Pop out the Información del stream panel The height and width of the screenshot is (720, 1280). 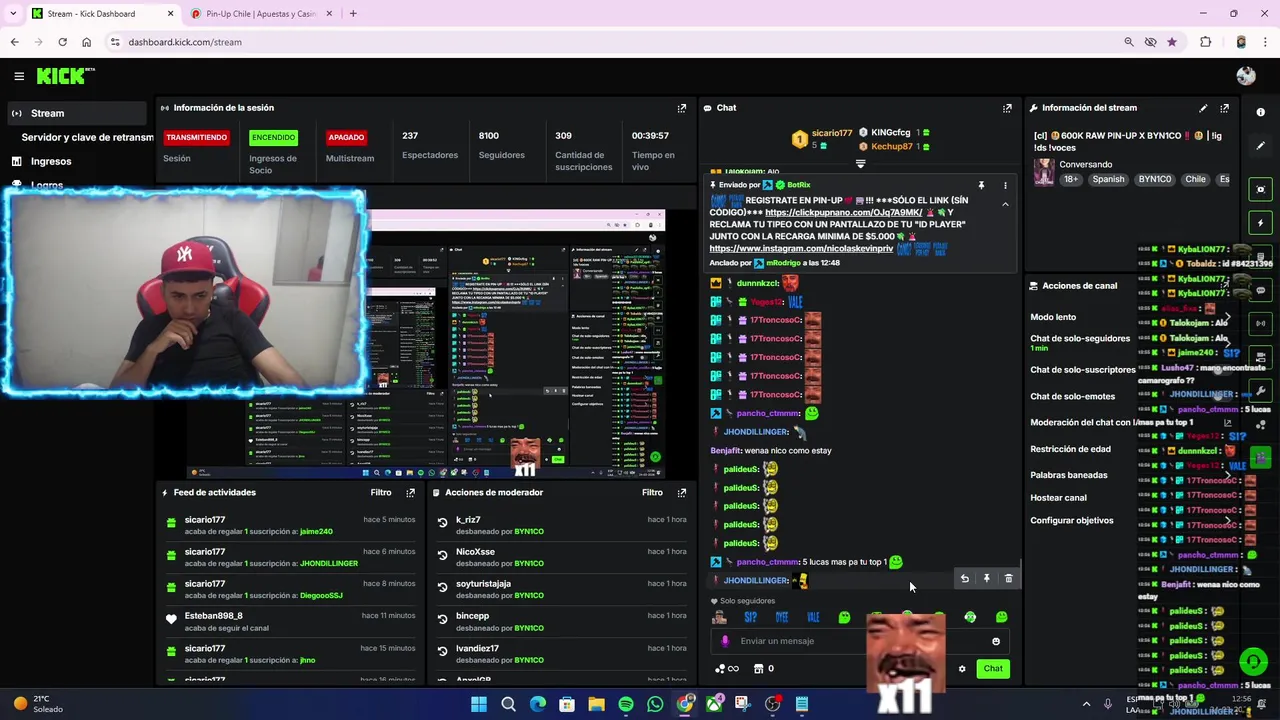click(1224, 108)
